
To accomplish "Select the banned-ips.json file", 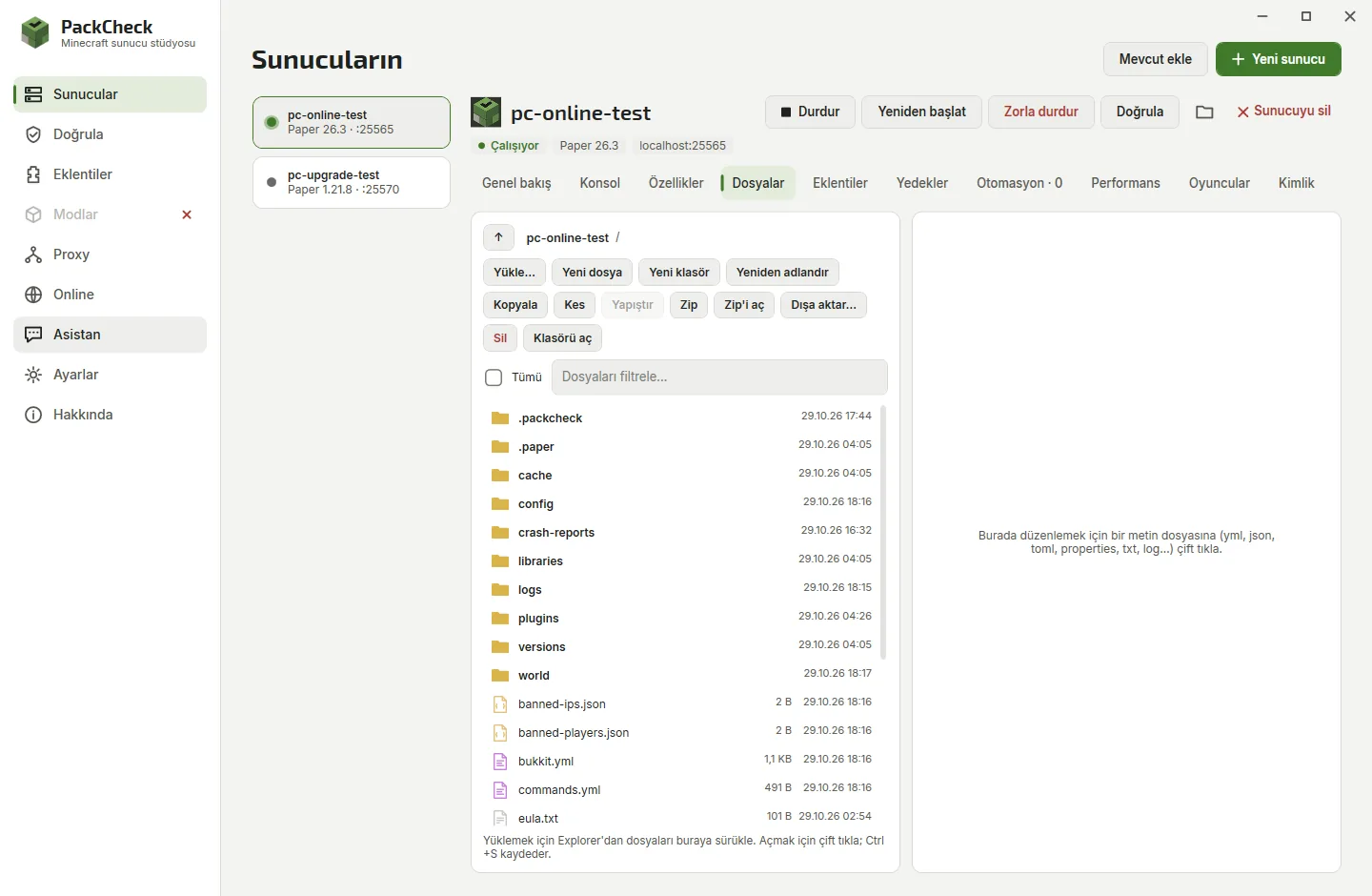I will coord(681,703).
